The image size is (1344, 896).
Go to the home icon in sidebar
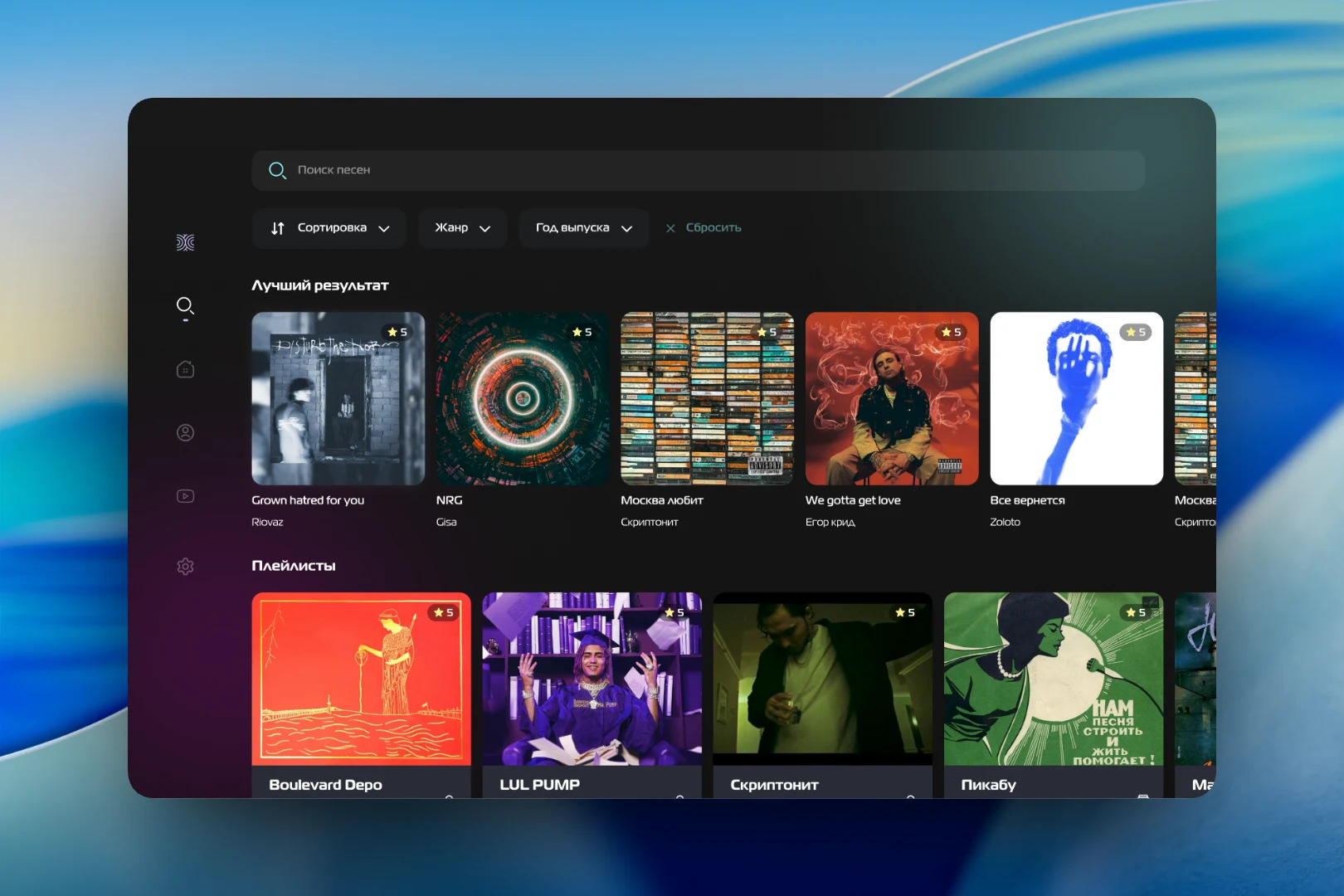[186, 369]
